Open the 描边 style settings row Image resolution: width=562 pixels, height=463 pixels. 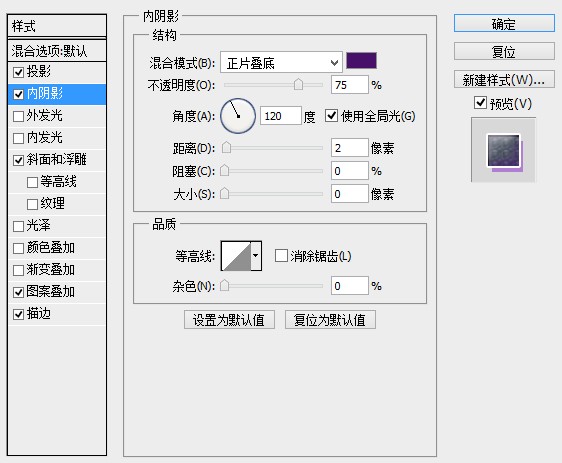(x=57, y=314)
